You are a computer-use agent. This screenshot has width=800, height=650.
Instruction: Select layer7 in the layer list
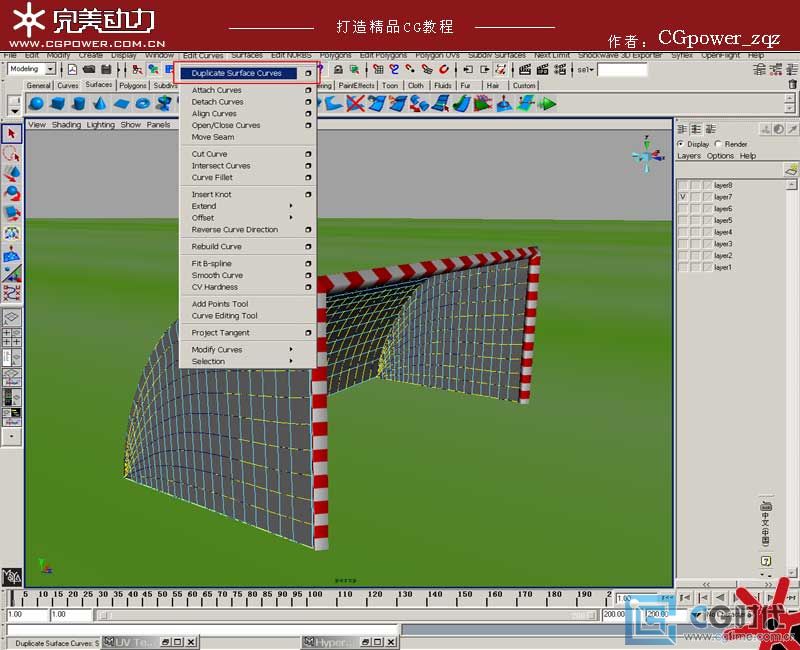[723, 197]
